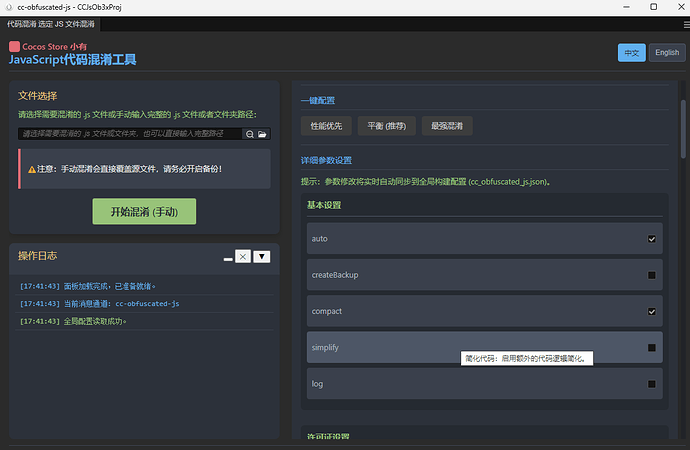
Task: Click the 操作日志 panel title
Action: (x=37, y=256)
